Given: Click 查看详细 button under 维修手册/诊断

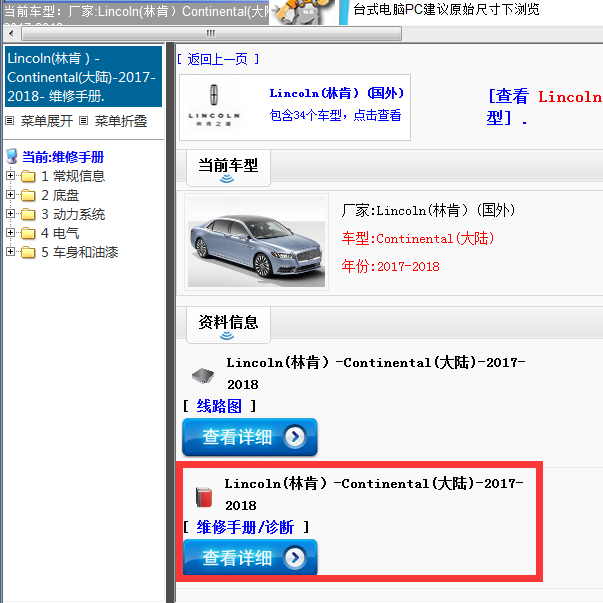Looking at the screenshot, I should pyautogui.click(x=250, y=558).
